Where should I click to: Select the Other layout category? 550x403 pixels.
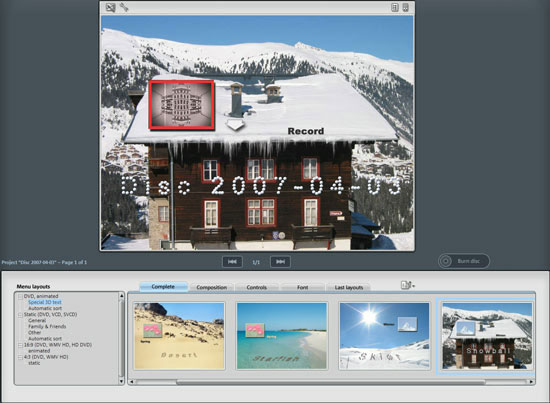click(x=34, y=333)
